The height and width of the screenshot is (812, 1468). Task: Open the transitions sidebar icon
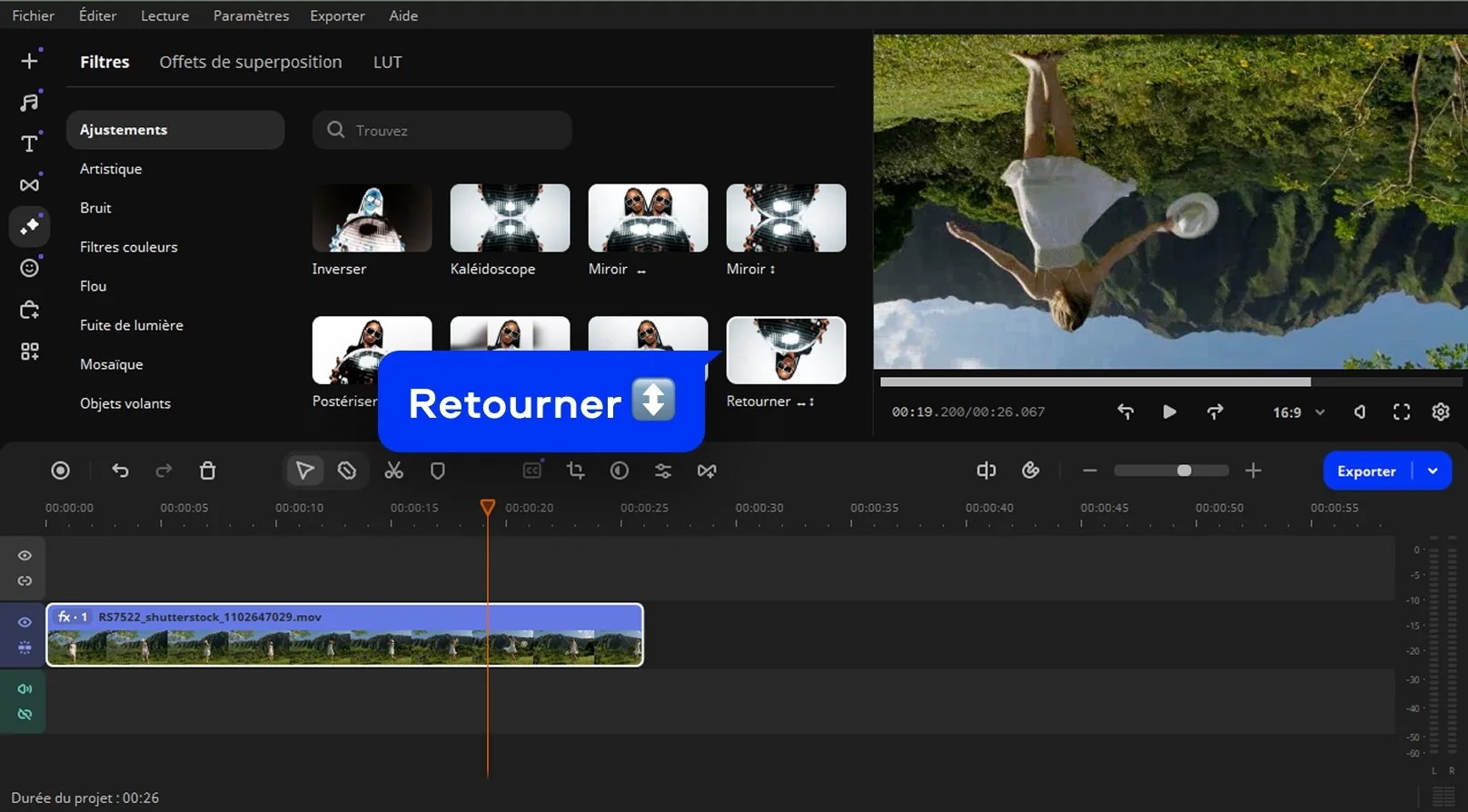click(x=29, y=185)
